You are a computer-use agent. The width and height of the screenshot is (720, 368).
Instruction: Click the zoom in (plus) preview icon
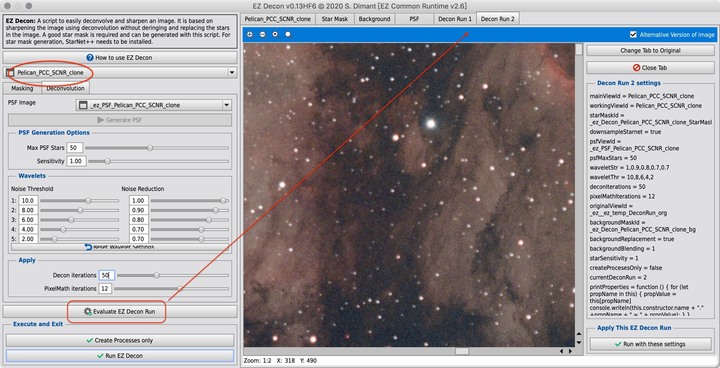point(250,34)
